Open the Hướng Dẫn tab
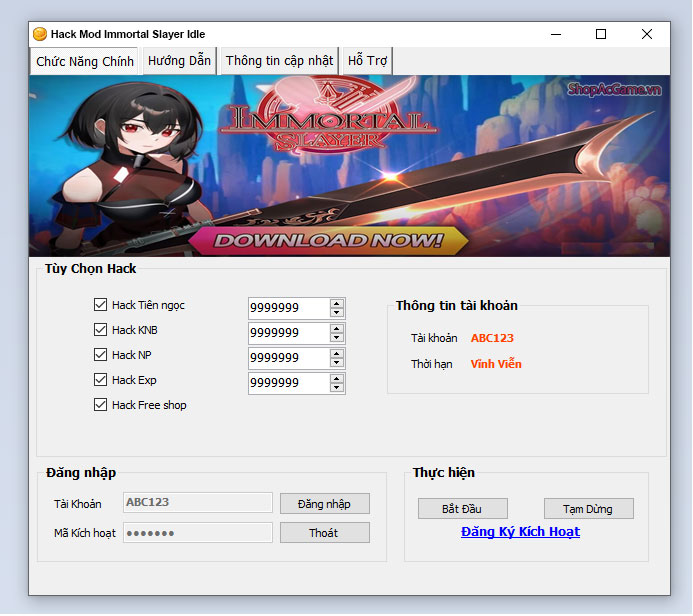 (x=179, y=61)
